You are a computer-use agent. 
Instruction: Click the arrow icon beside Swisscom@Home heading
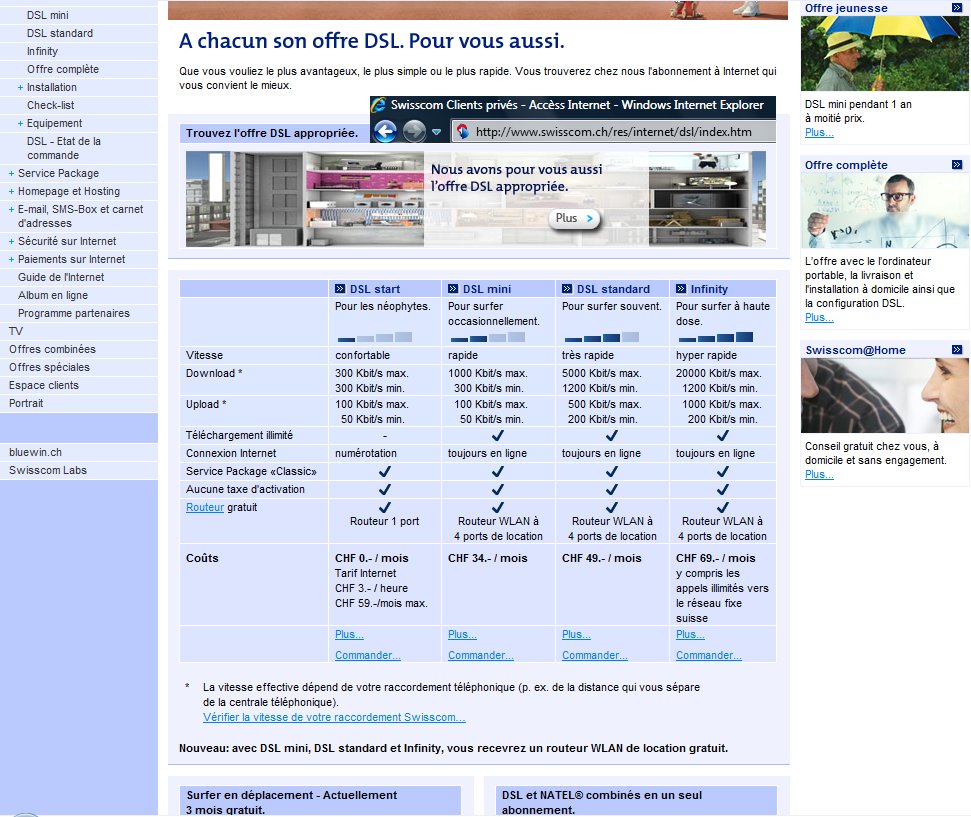(x=957, y=350)
